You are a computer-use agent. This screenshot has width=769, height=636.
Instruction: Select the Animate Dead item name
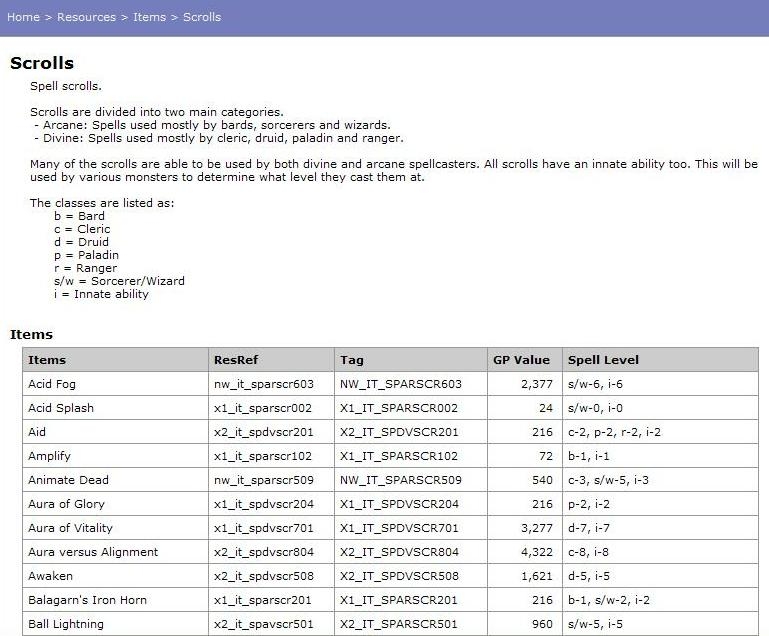click(x=67, y=480)
